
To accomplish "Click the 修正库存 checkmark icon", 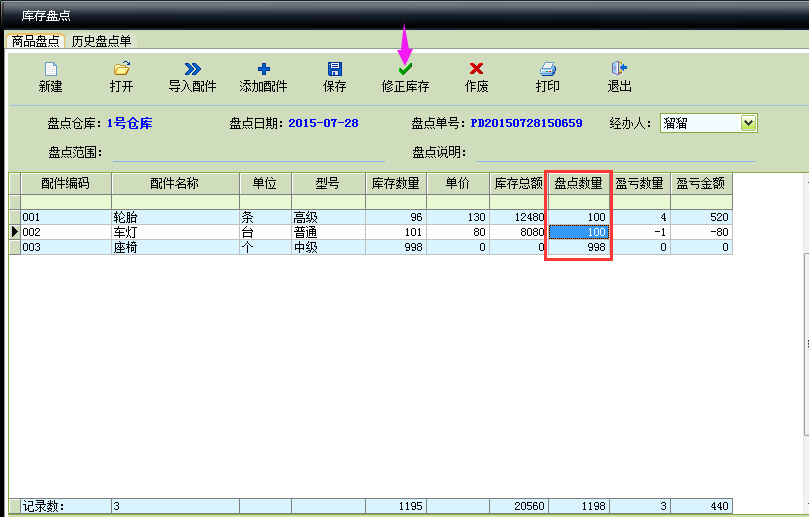I will [406, 69].
